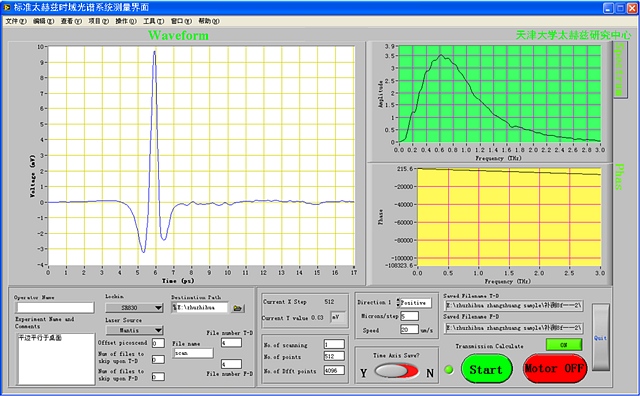Click the green Spectrum amplitude plot

pyautogui.click(x=500, y=94)
